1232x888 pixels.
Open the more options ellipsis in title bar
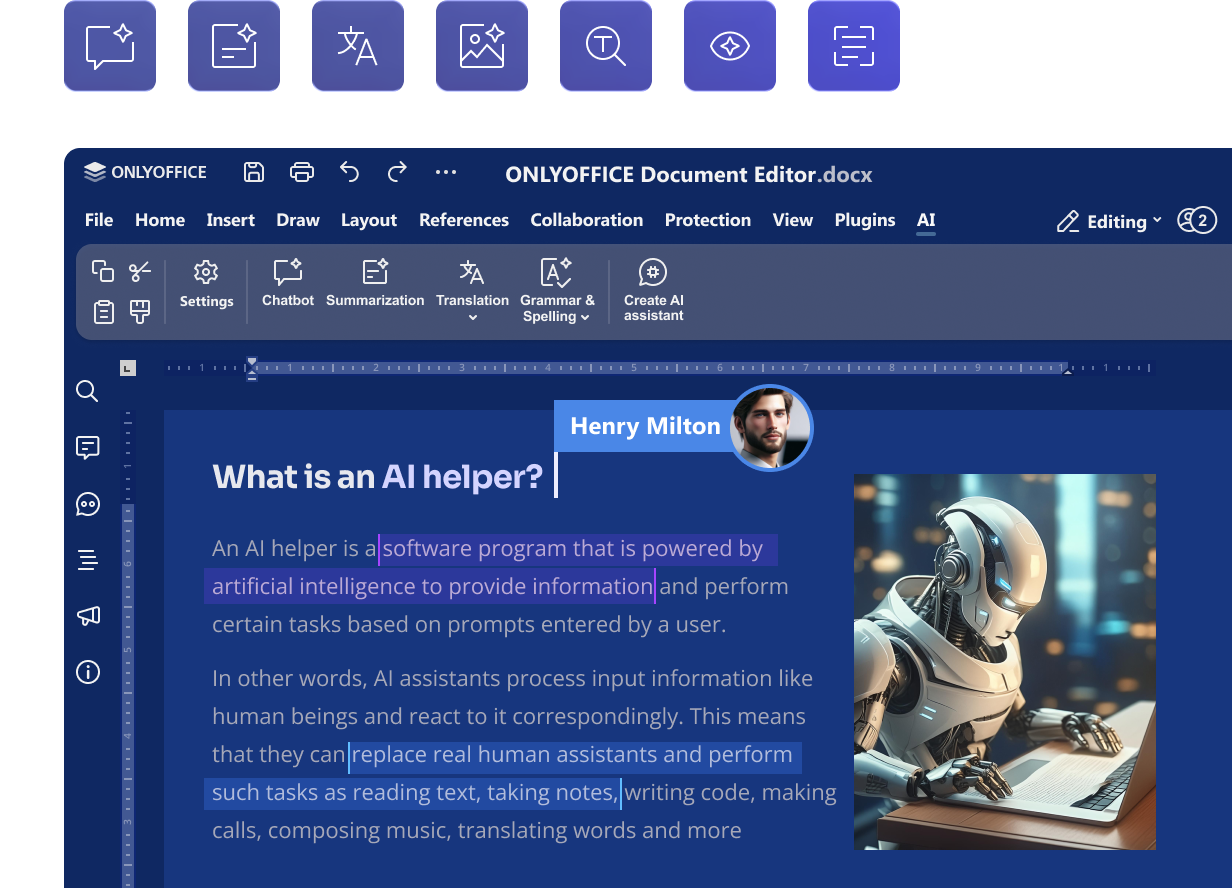tap(446, 172)
